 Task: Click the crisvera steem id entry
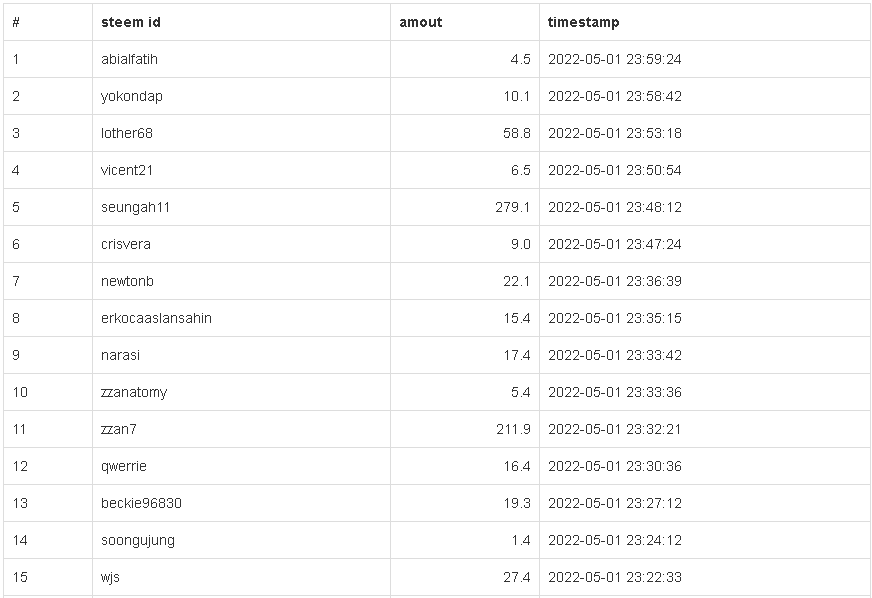[x=126, y=244]
